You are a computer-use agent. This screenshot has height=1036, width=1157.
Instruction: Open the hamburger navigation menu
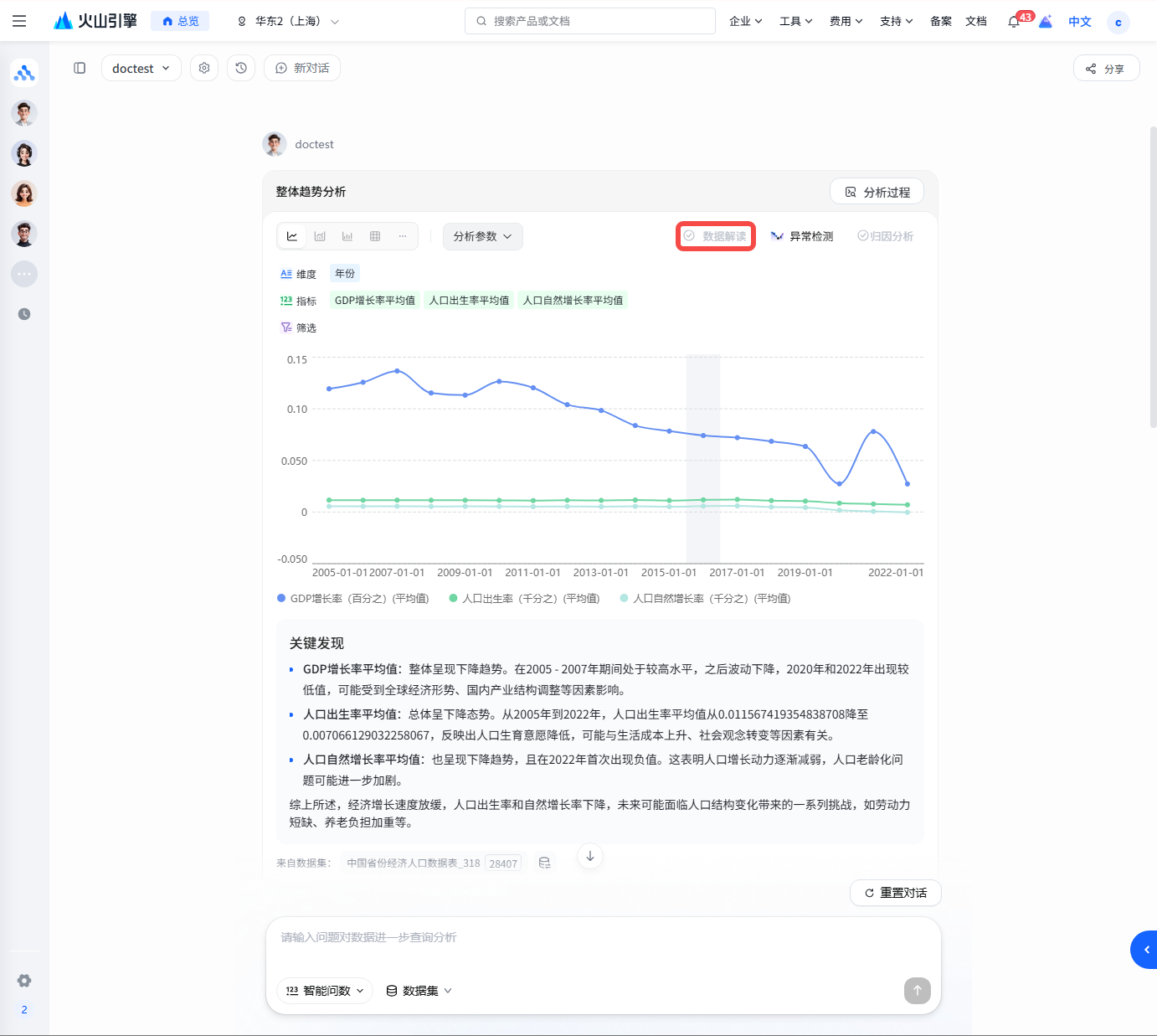tap(19, 21)
